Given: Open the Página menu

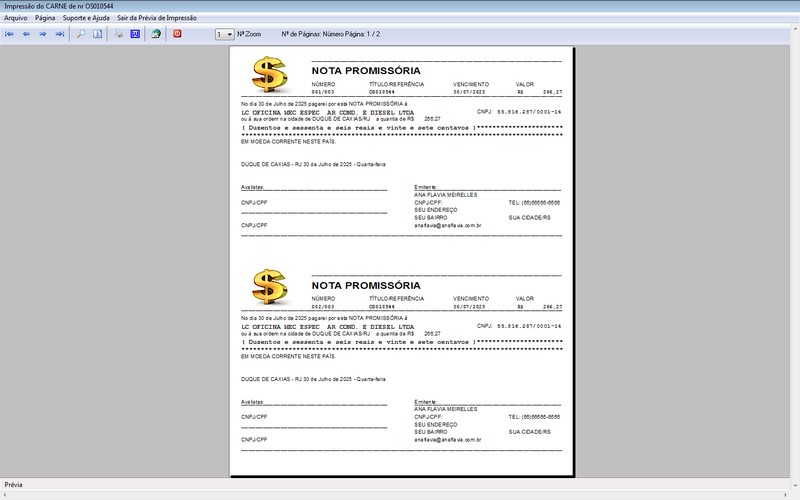Looking at the screenshot, I should tap(45, 18).
